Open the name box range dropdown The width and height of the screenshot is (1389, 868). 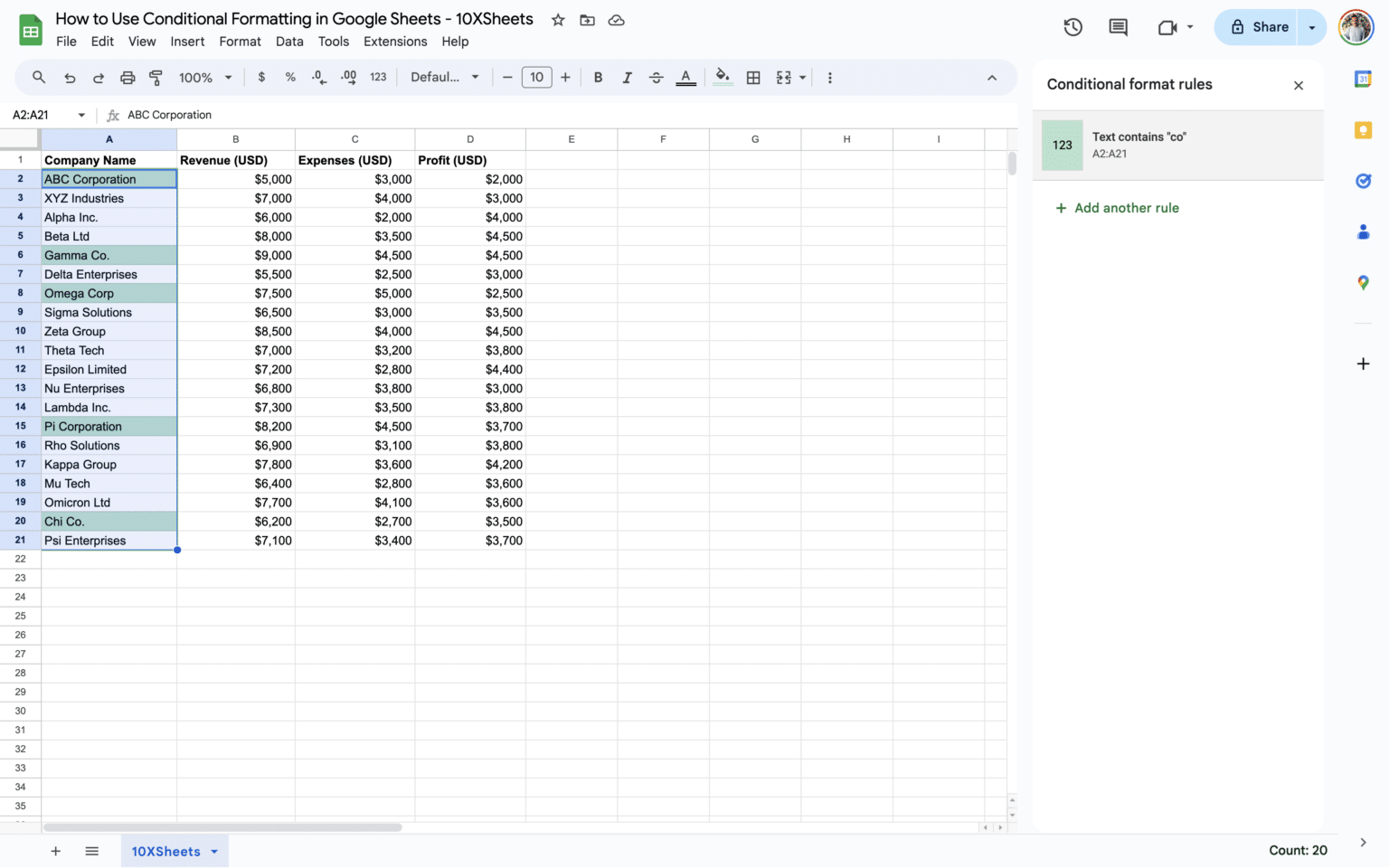[81, 115]
